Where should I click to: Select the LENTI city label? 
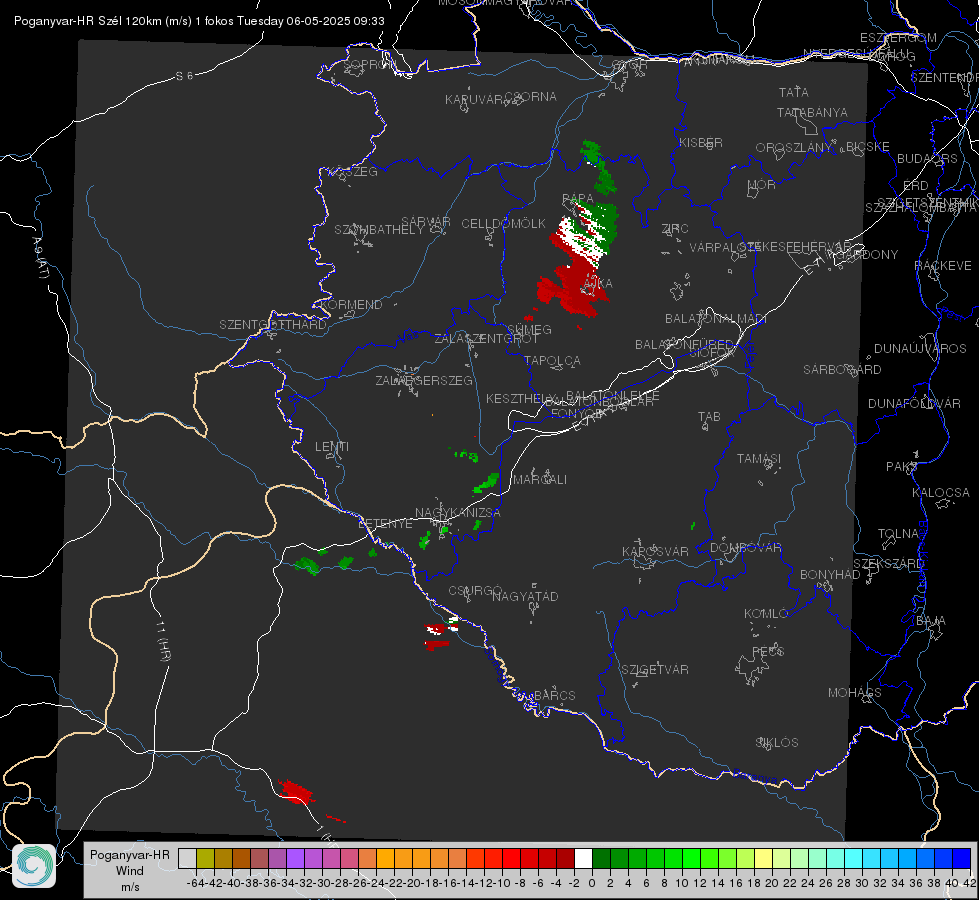pos(332,447)
